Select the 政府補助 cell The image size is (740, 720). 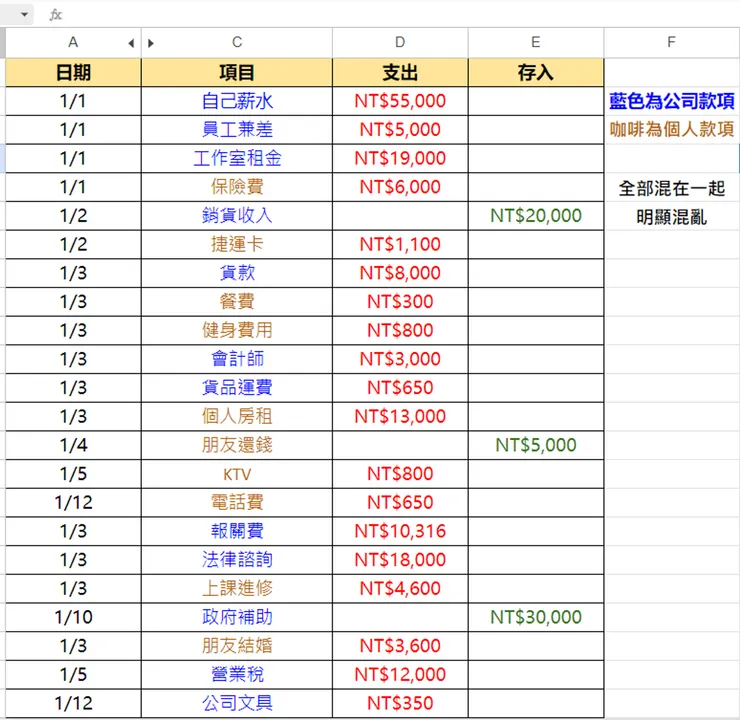pos(237,617)
